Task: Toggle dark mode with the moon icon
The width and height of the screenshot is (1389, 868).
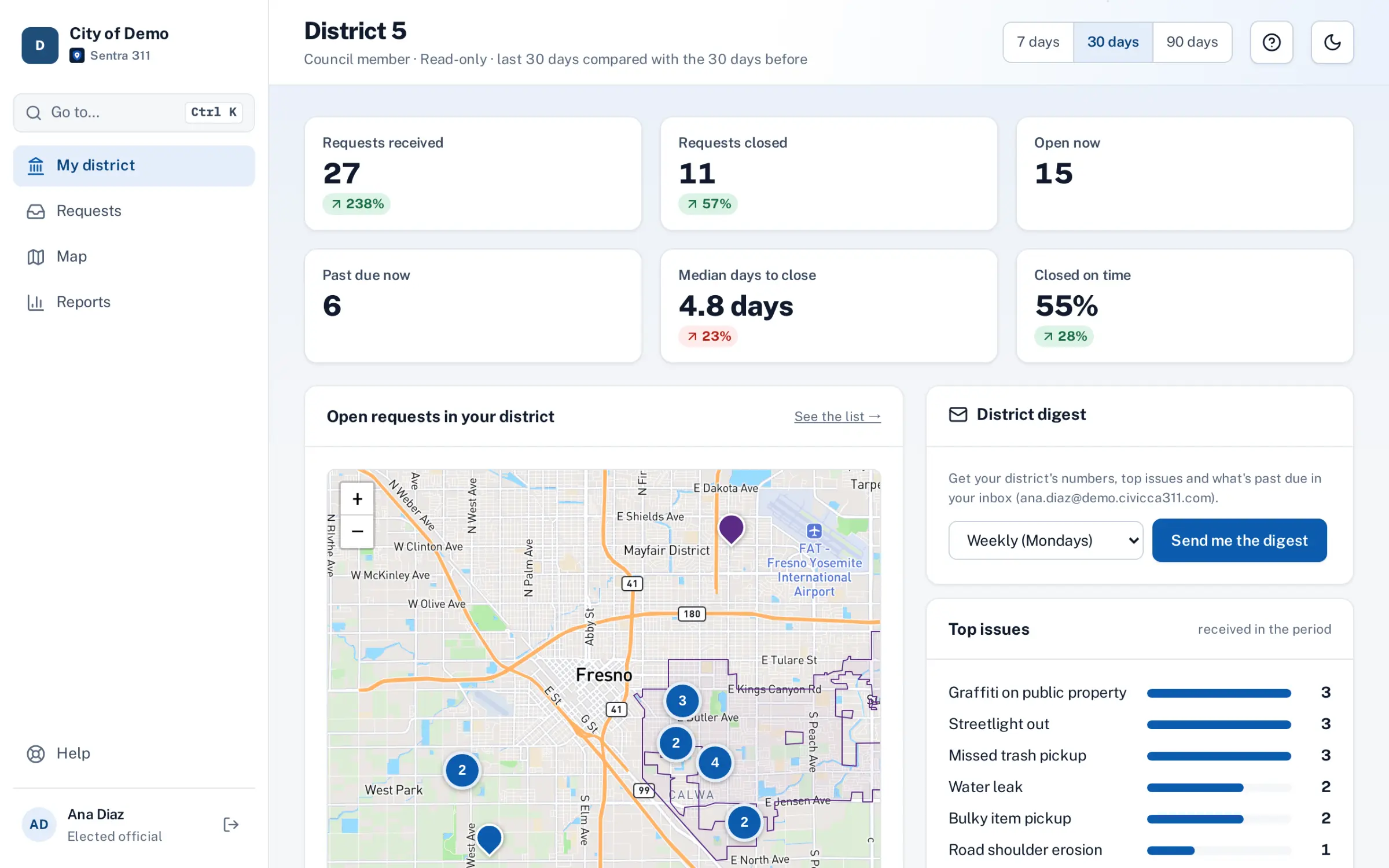Action: click(x=1332, y=42)
